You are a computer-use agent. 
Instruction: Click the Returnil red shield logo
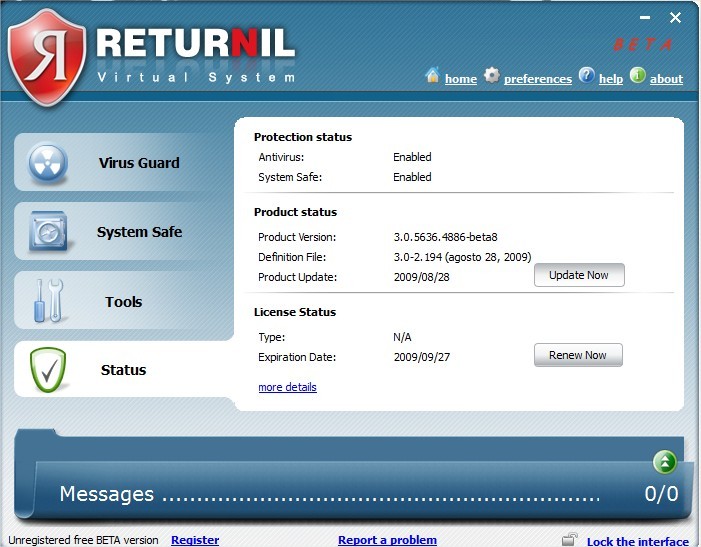(x=47, y=57)
